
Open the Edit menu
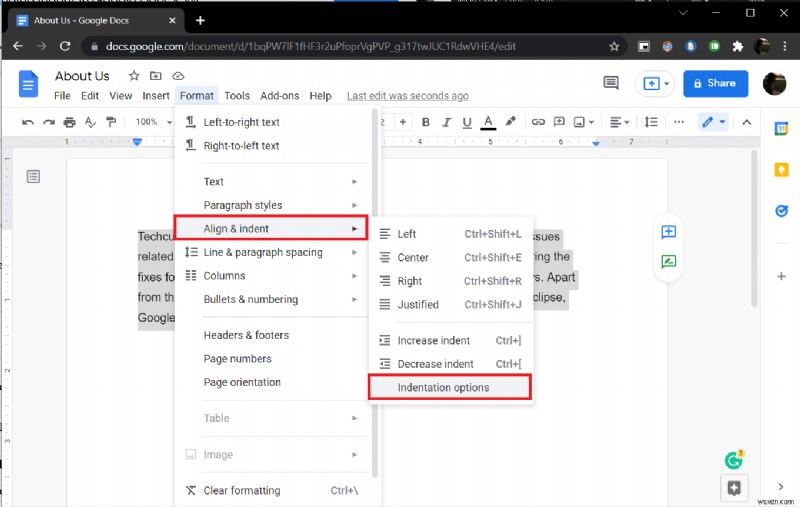point(90,96)
